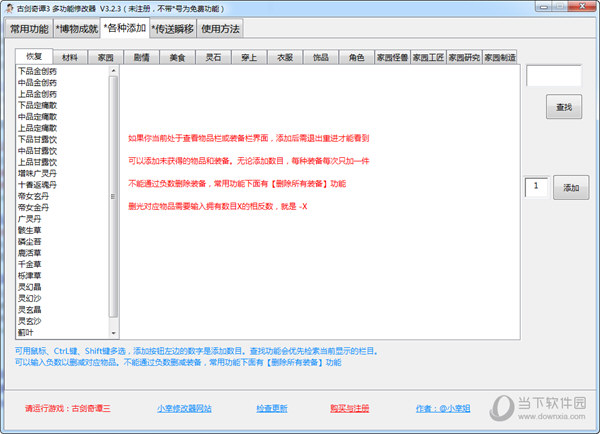Viewport: 600px width, 434px height.
Task: Switch to the 饰品 category tab
Action: (x=321, y=57)
